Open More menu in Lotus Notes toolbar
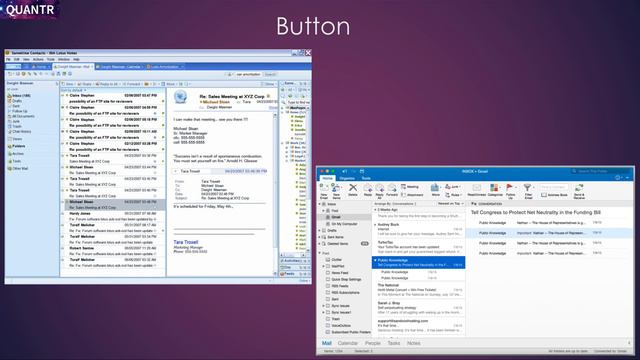Screen dimensions: 640x360 169,84
